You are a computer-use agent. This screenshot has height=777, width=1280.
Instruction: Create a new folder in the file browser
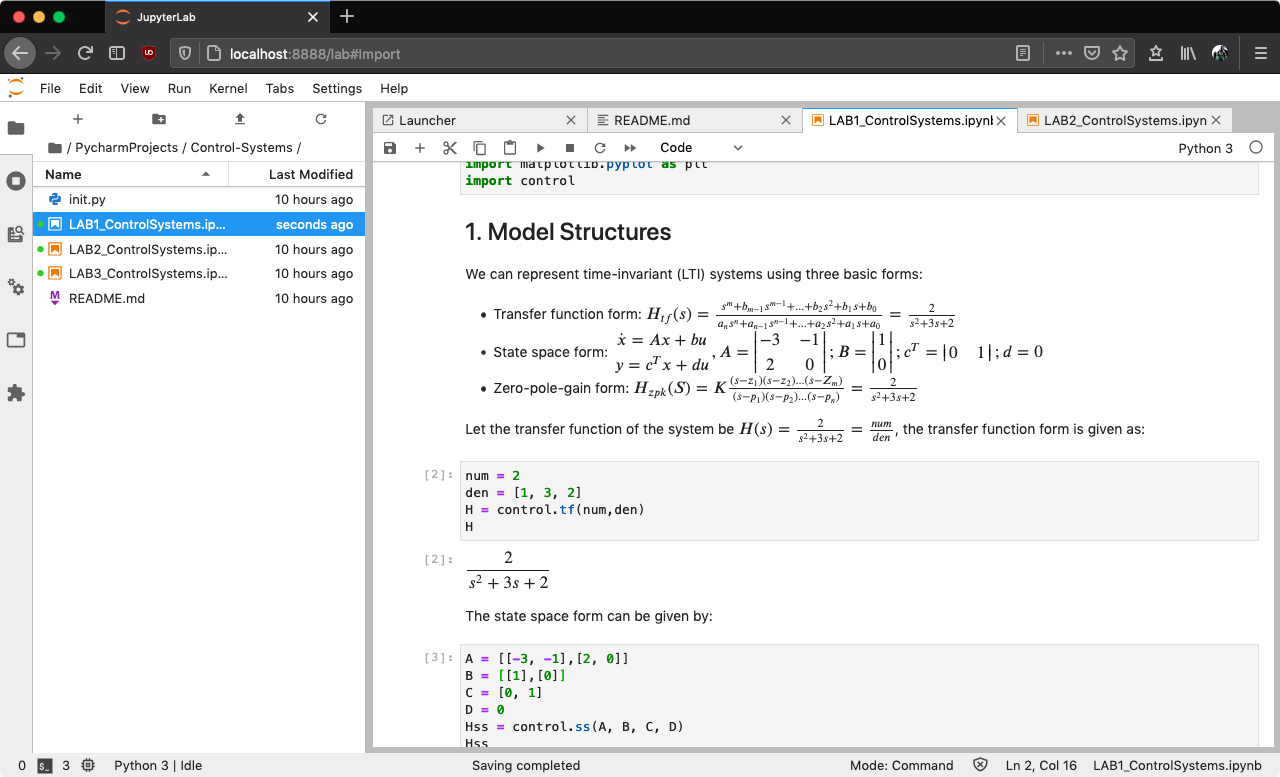coord(158,118)
